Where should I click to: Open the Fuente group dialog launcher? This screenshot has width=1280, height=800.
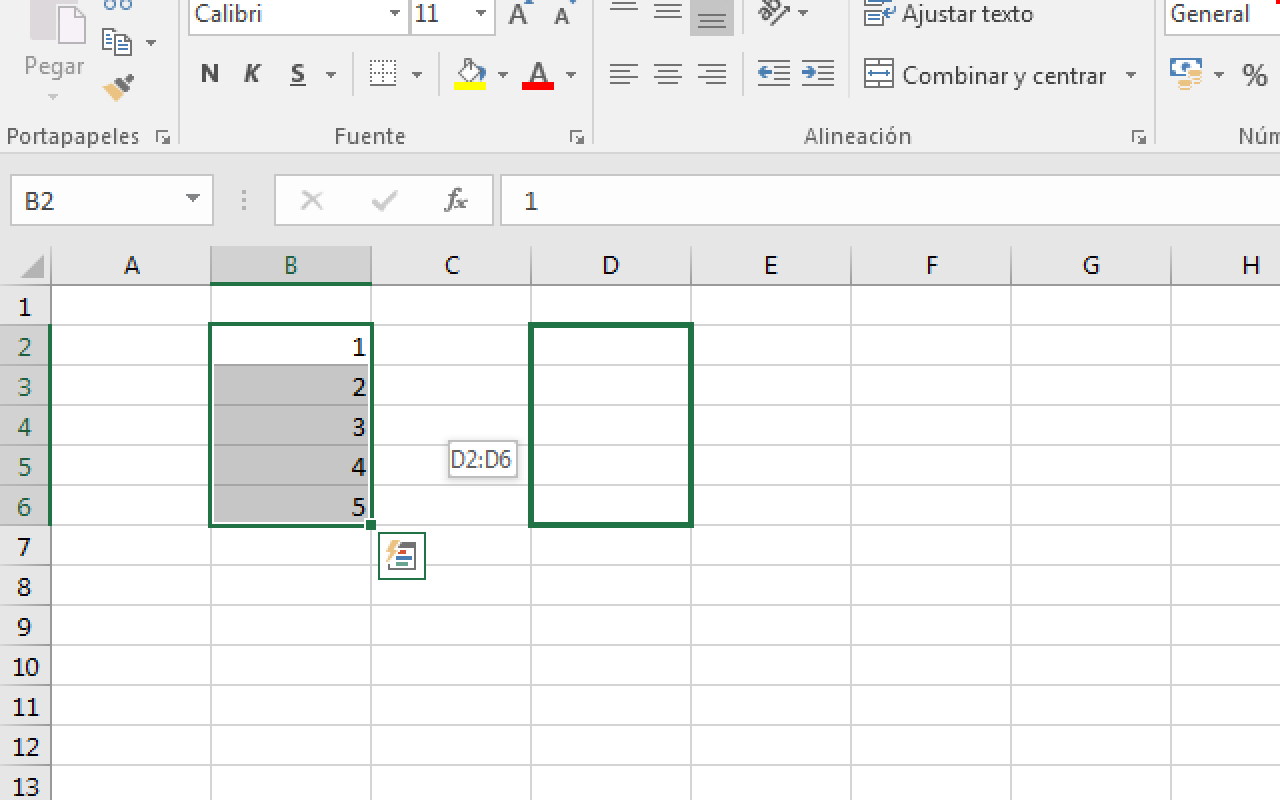(576, 137)
